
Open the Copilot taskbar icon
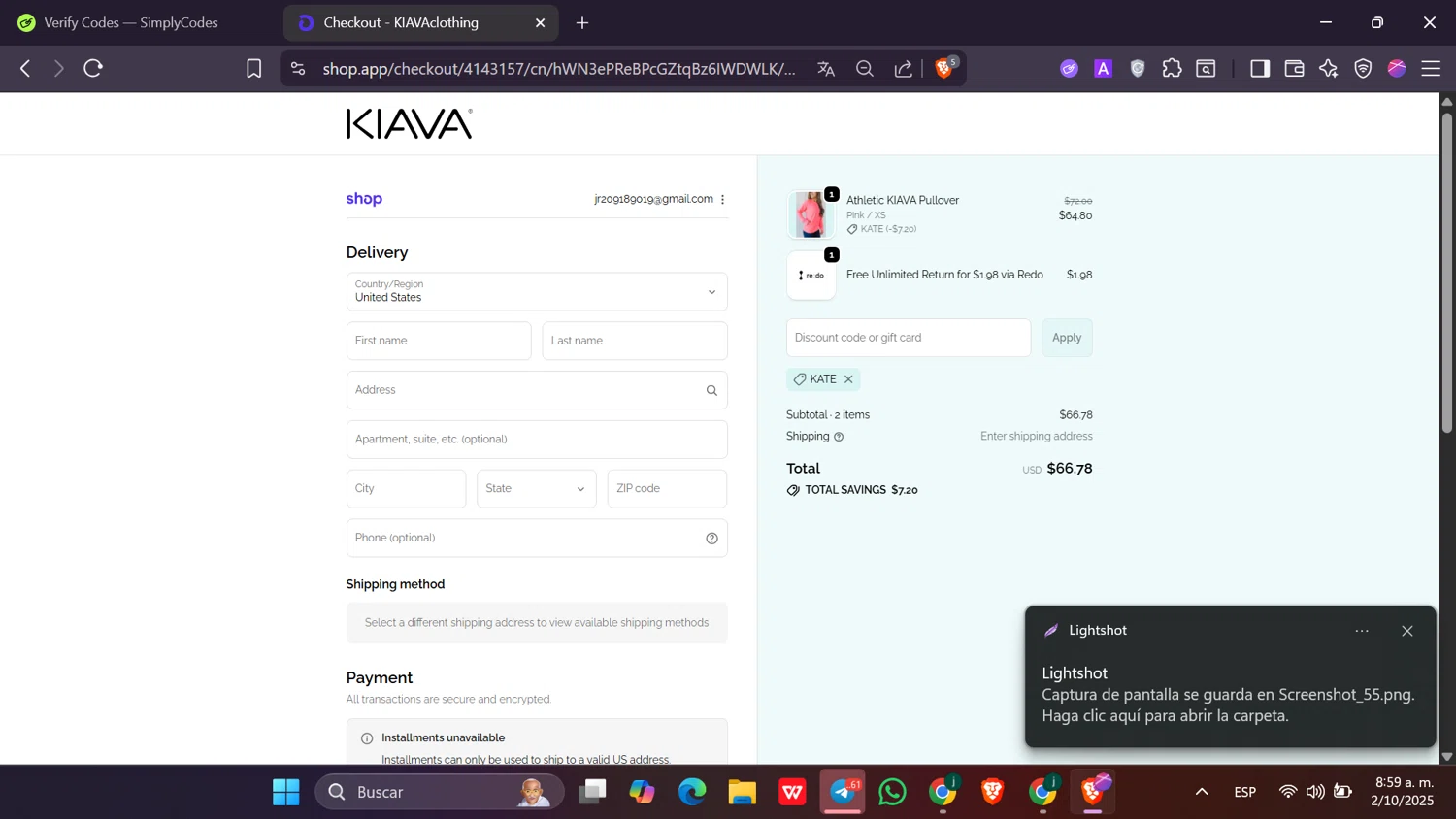pyautogui.click(x=643, y=792)
